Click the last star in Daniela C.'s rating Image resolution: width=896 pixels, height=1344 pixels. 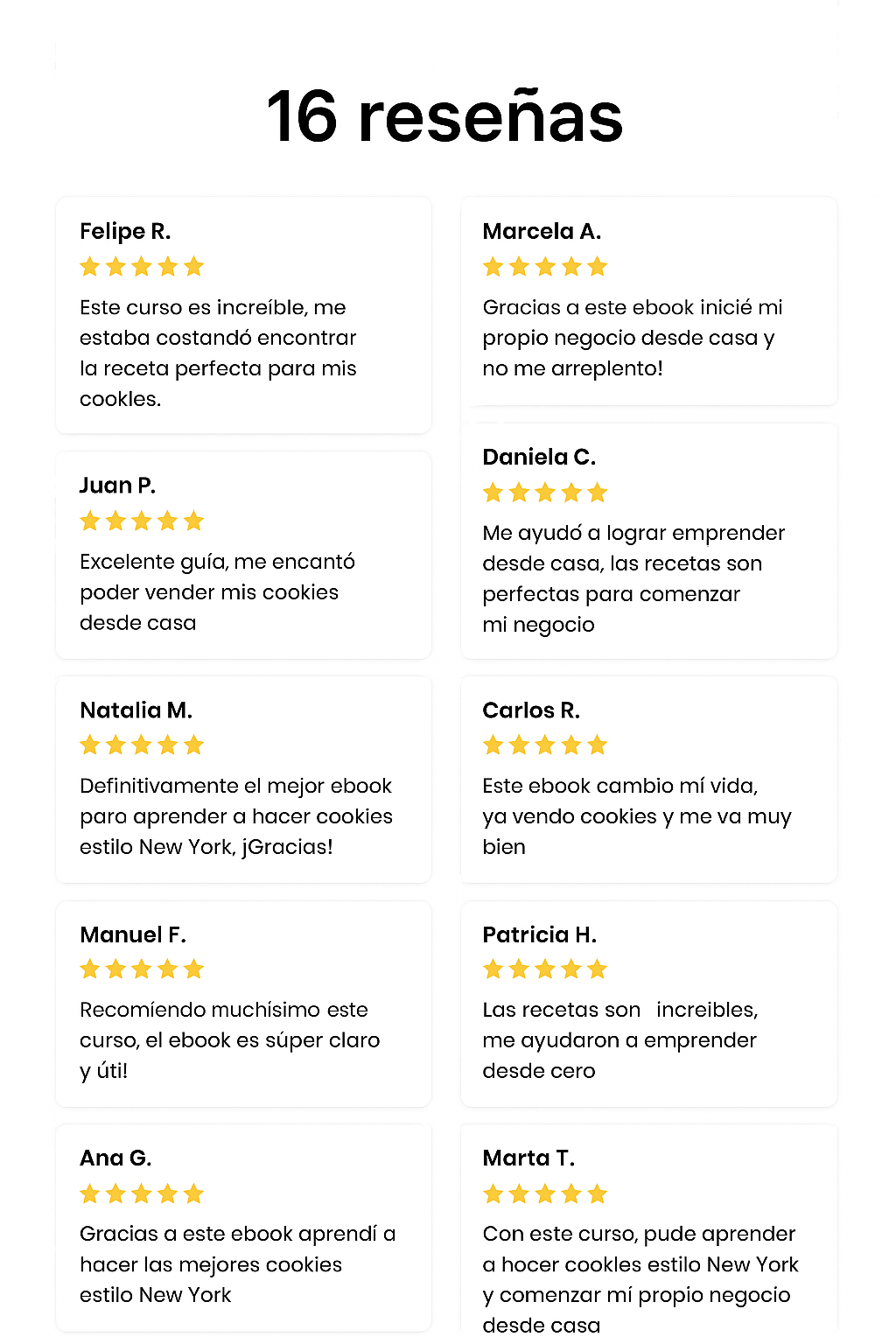coord(598,493)
